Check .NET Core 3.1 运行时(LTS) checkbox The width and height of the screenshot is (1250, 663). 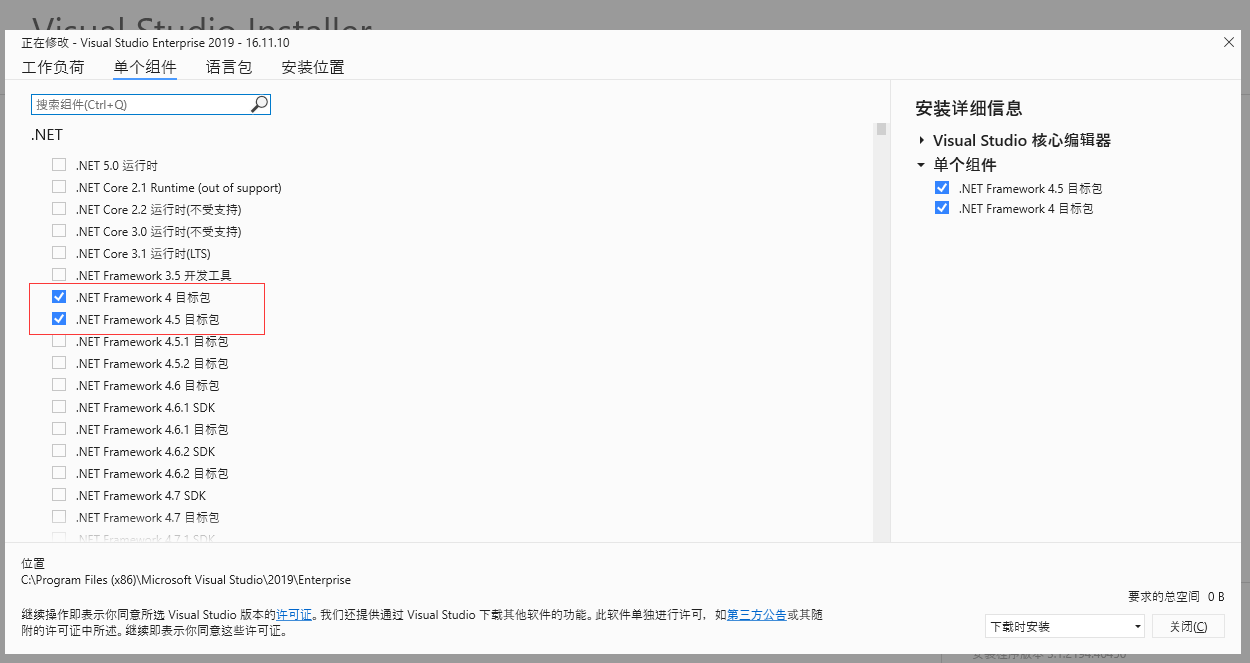(59, 253)
